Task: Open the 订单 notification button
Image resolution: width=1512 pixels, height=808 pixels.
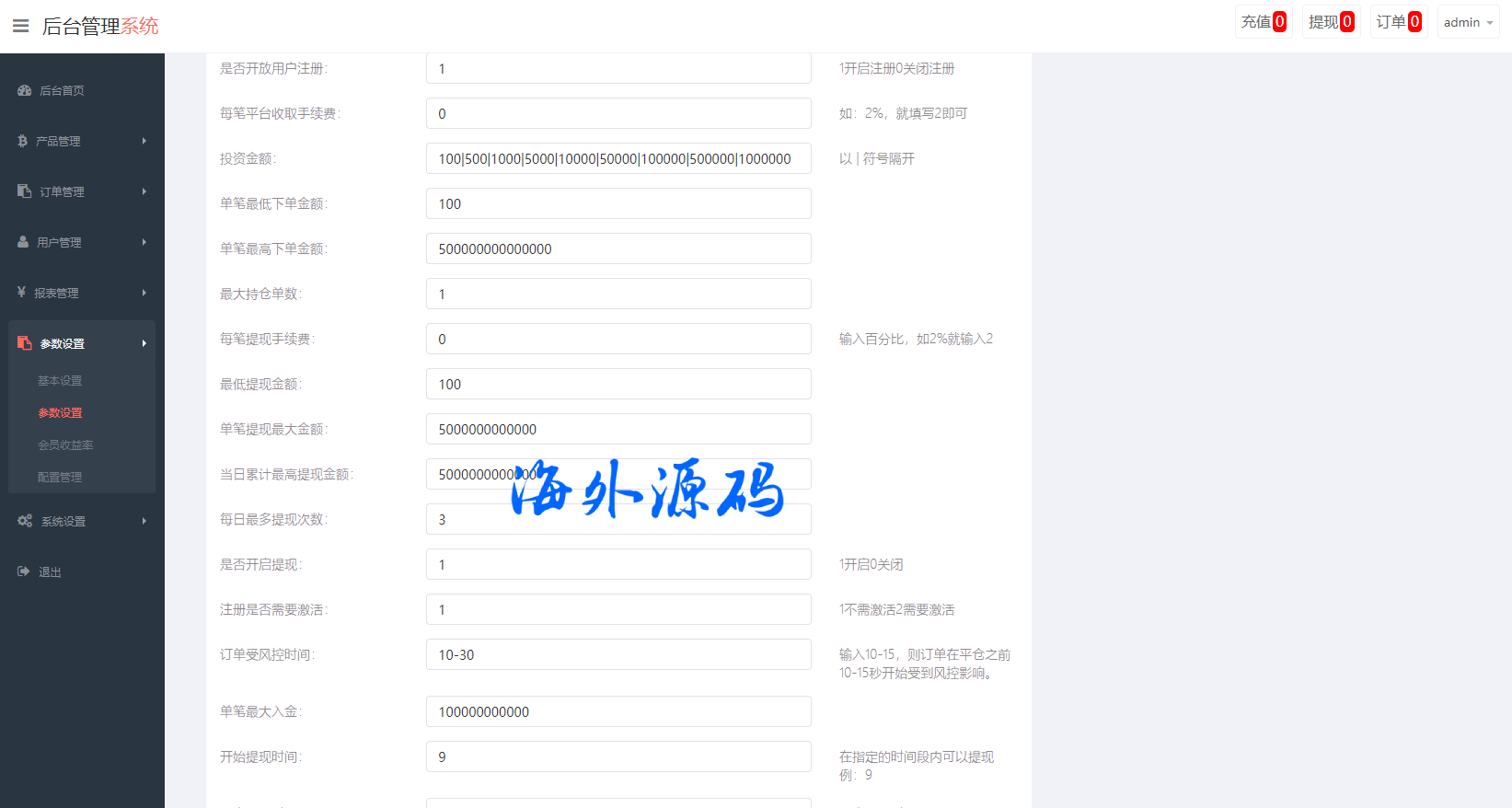Action: pyautogui.click(x=1398, y=22)
